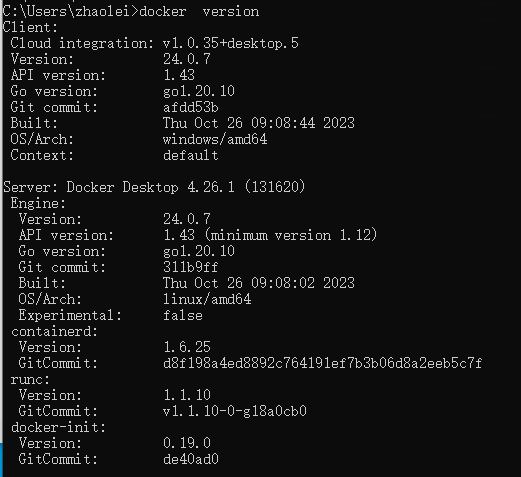Click the Client Git commit afdd53b

(191, 107)
